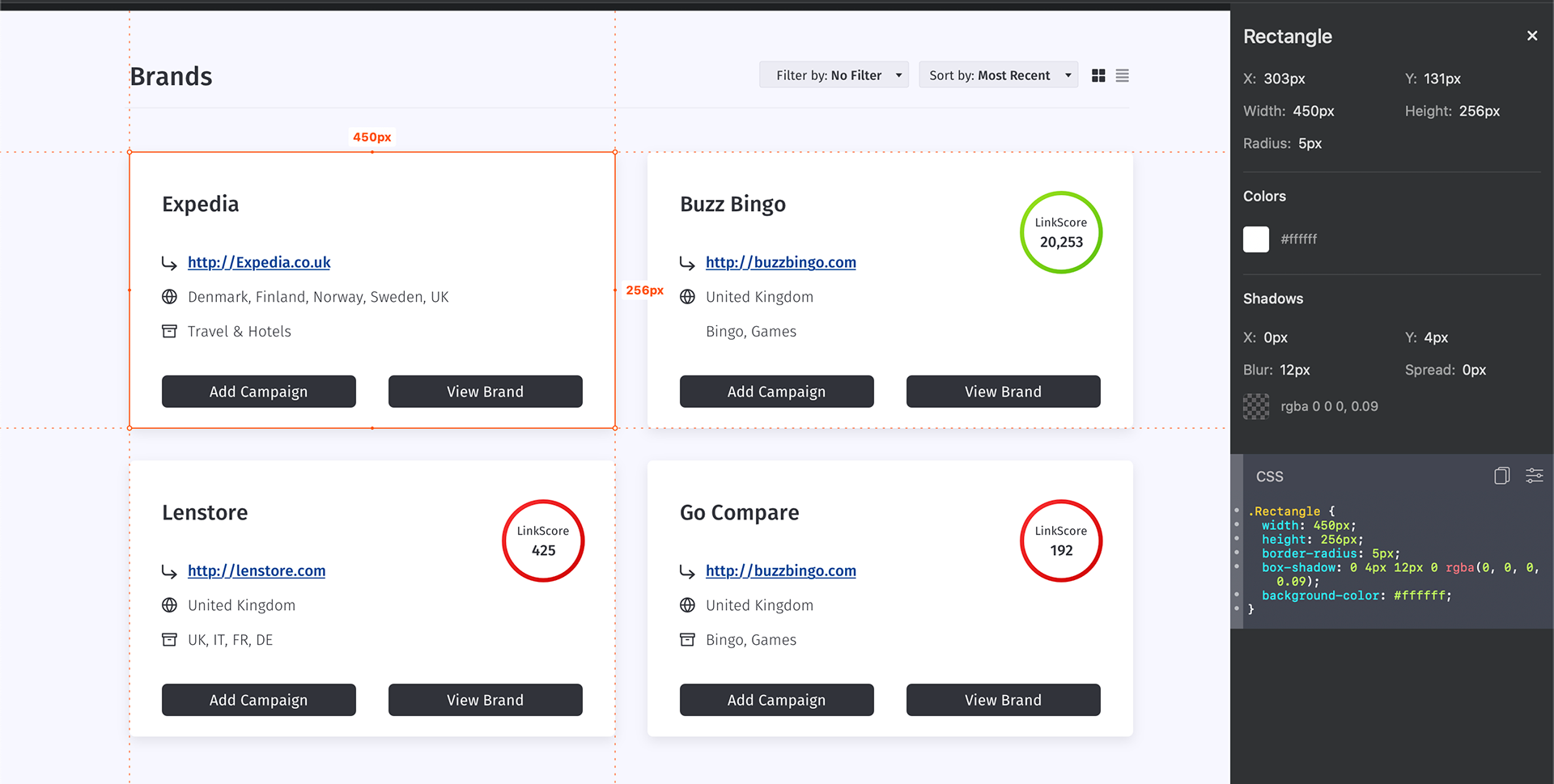Click link arrow icon in Go Compare card
The width and height of the screenshot is (1554, 784).
(x=687, y=571)
